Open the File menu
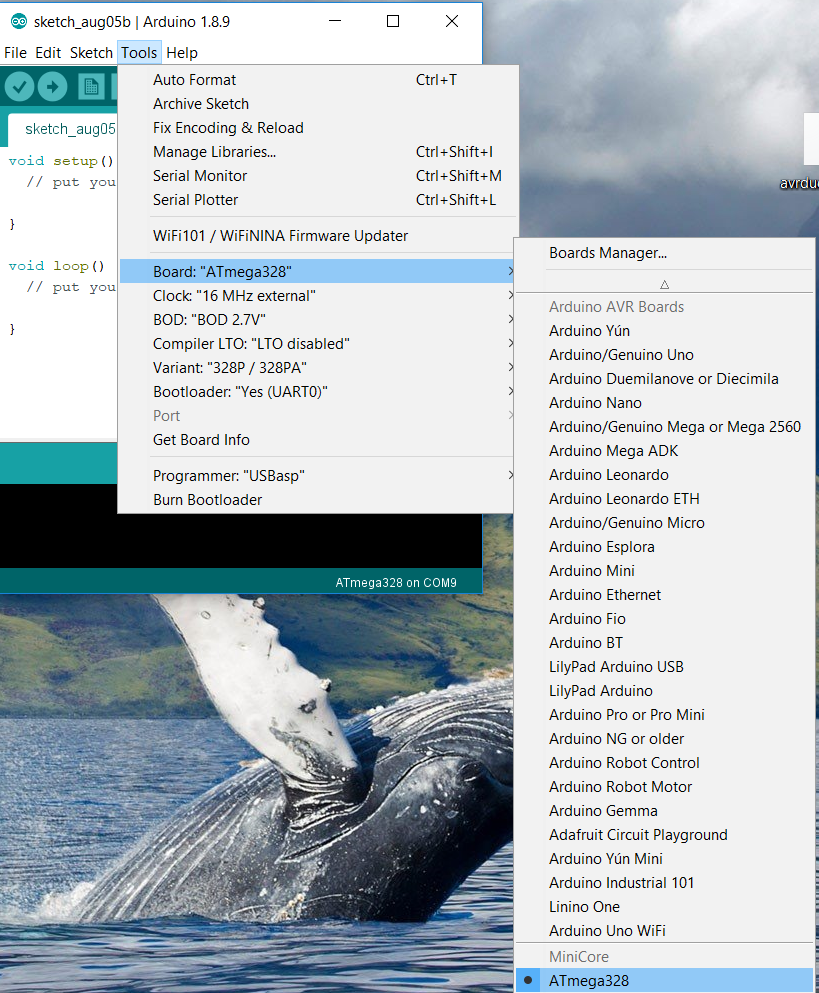This screenshot has width=819, height=993. [15, 53]
